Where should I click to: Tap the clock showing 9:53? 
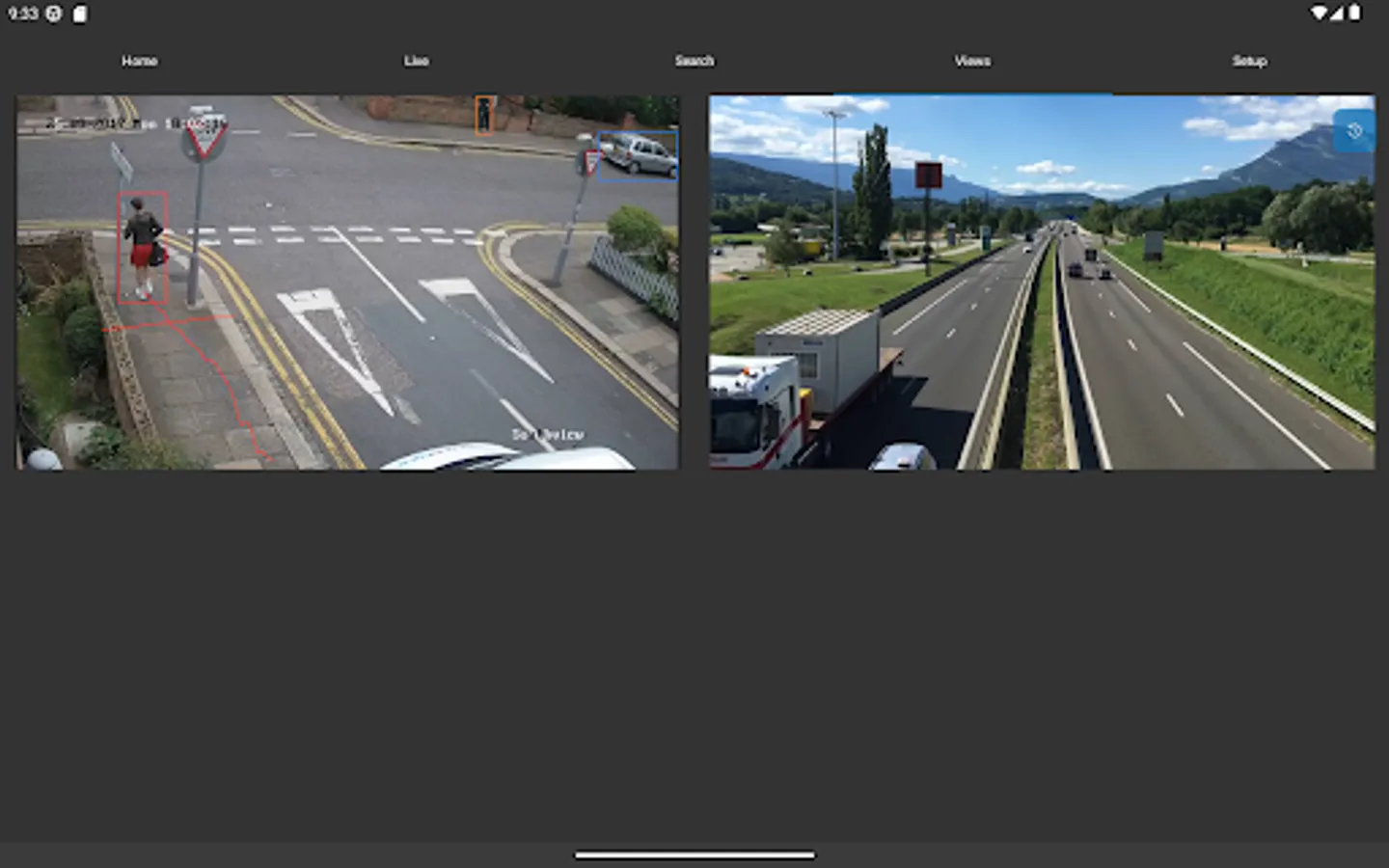[20, 14]
